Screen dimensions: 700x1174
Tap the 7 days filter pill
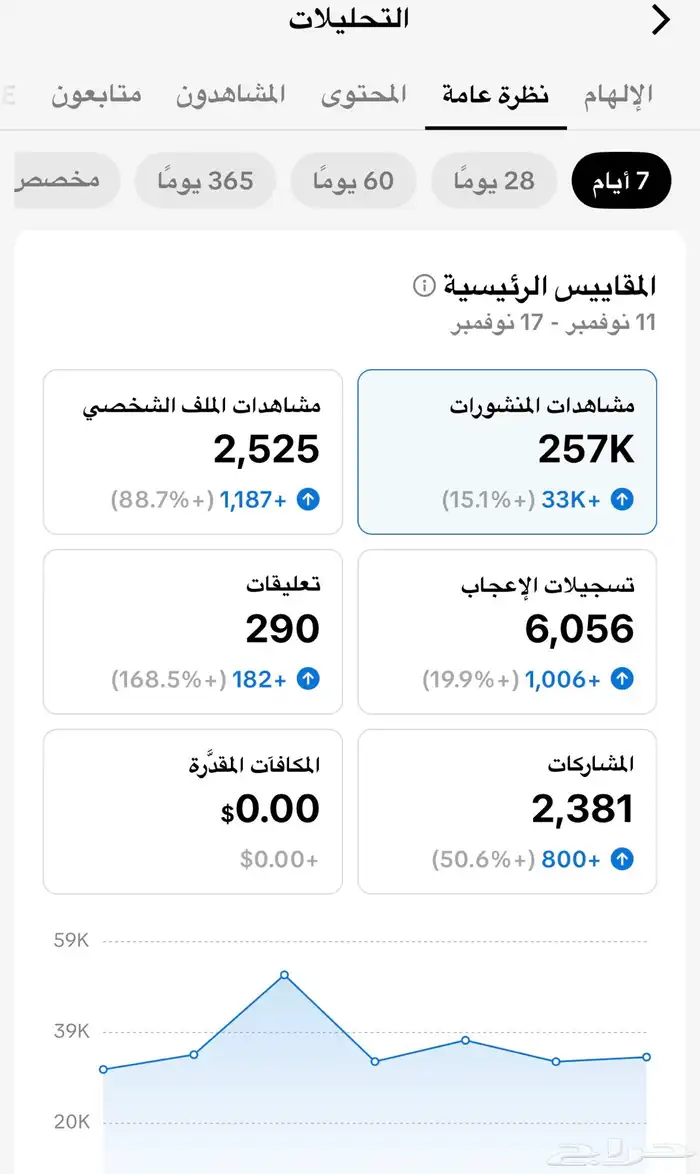pos(621,180)
